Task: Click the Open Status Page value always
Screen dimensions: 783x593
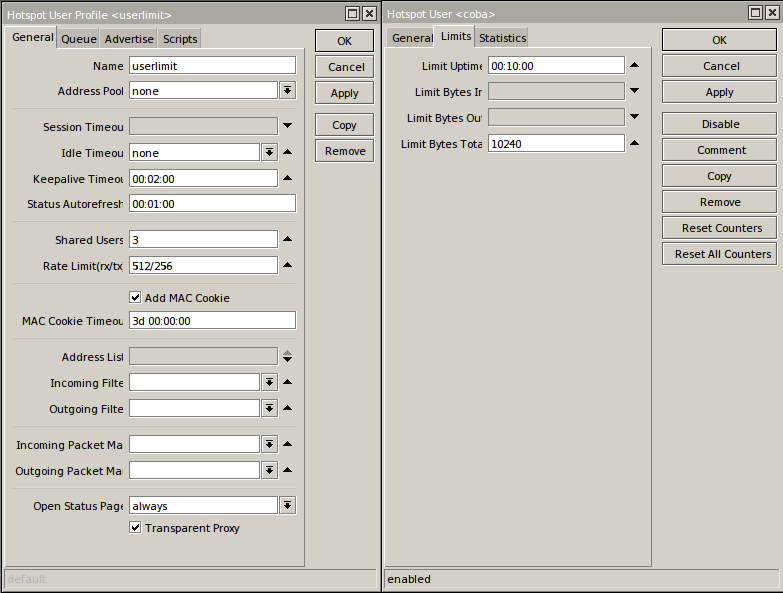Action: coord(203,505)
